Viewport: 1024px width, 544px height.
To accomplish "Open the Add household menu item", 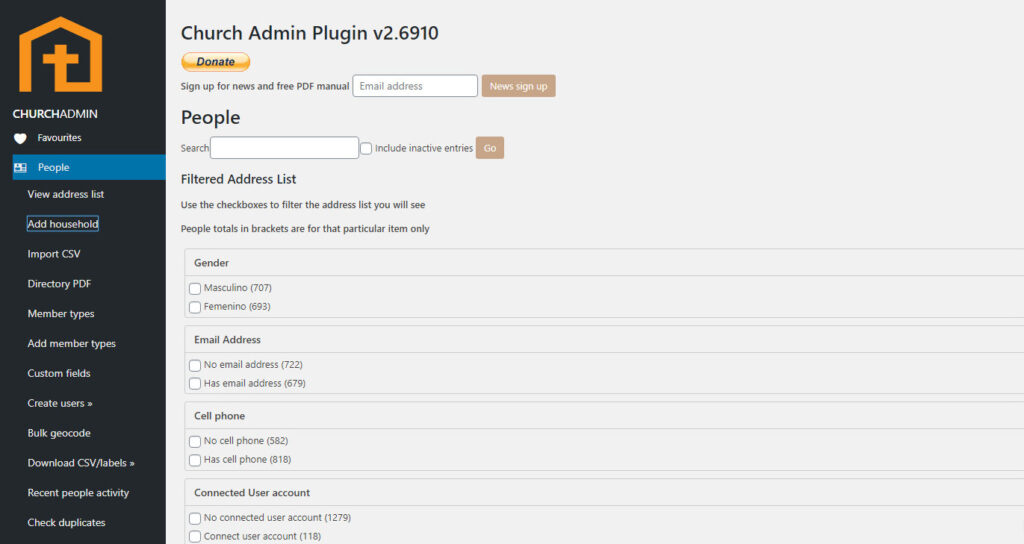I will [x=63, y=224].
